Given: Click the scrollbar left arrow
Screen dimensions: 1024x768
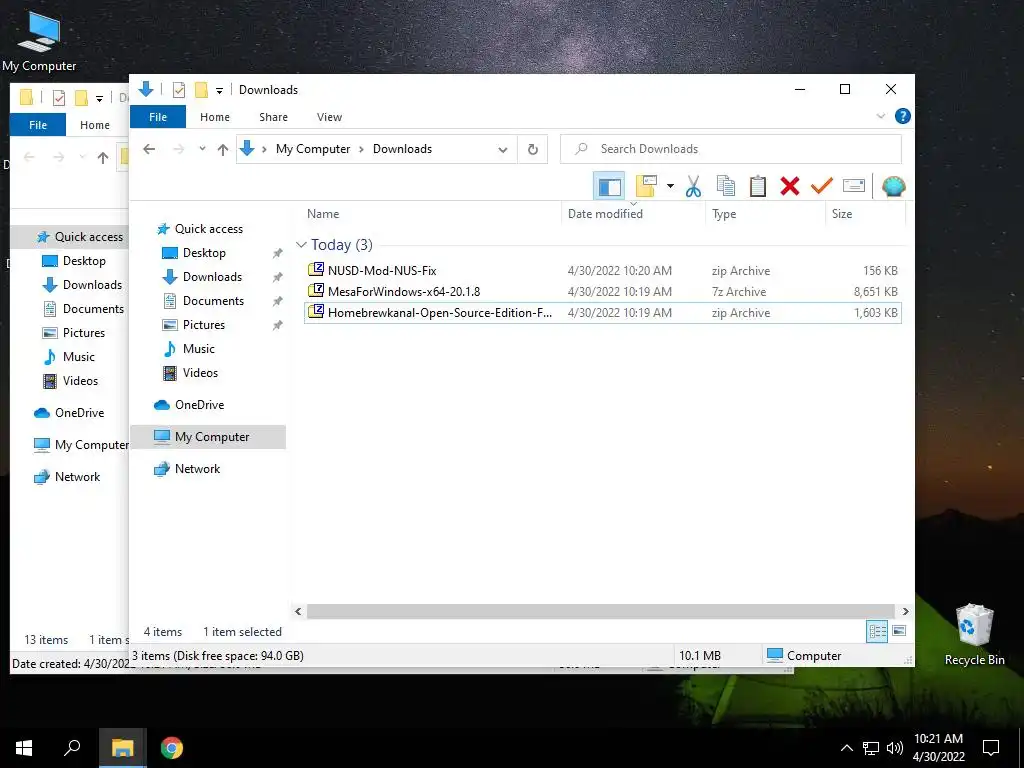Looking at the screenshot, I should point(298,611).
